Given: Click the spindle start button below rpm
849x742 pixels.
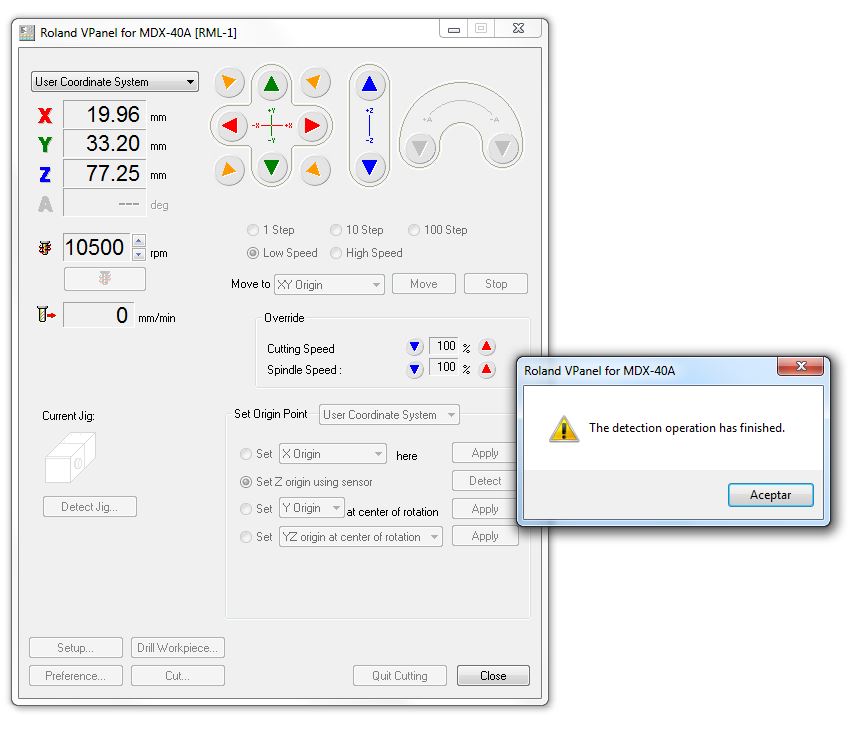Looking at the screenshot, I should click(105, 278).
